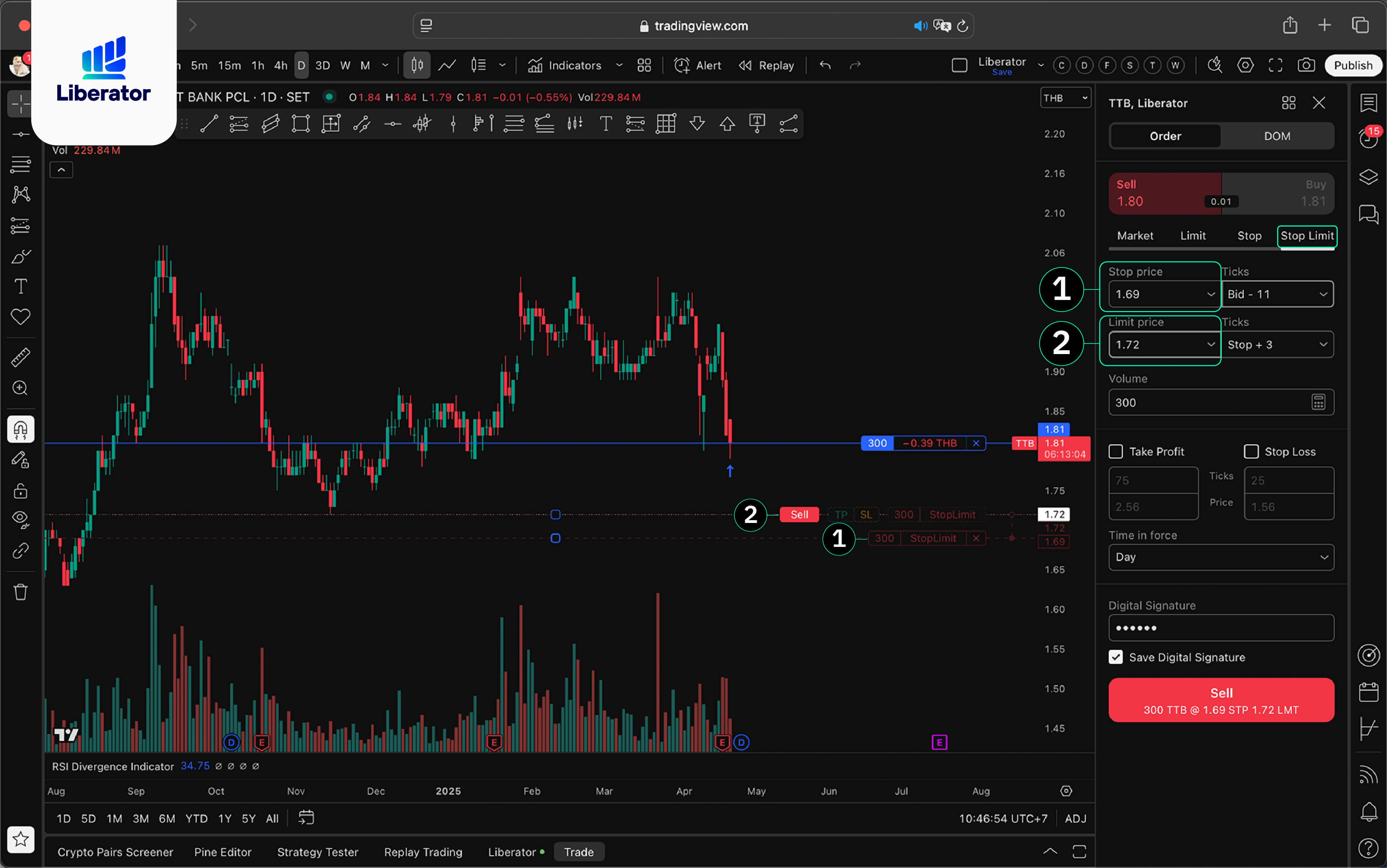This screenshot has width=1387, height=868.
Task: Select the ruler measure tool
Action: click(x=21, y=358)
